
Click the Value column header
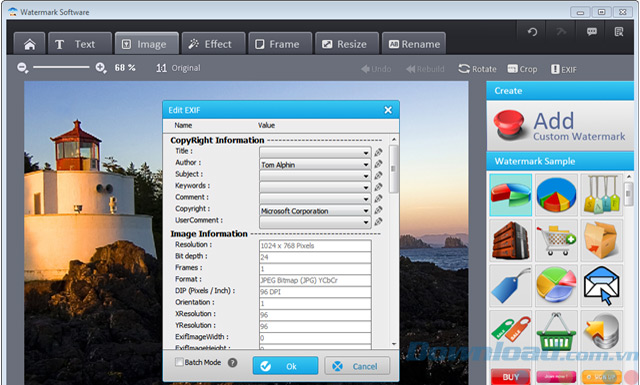click(266, 125)
